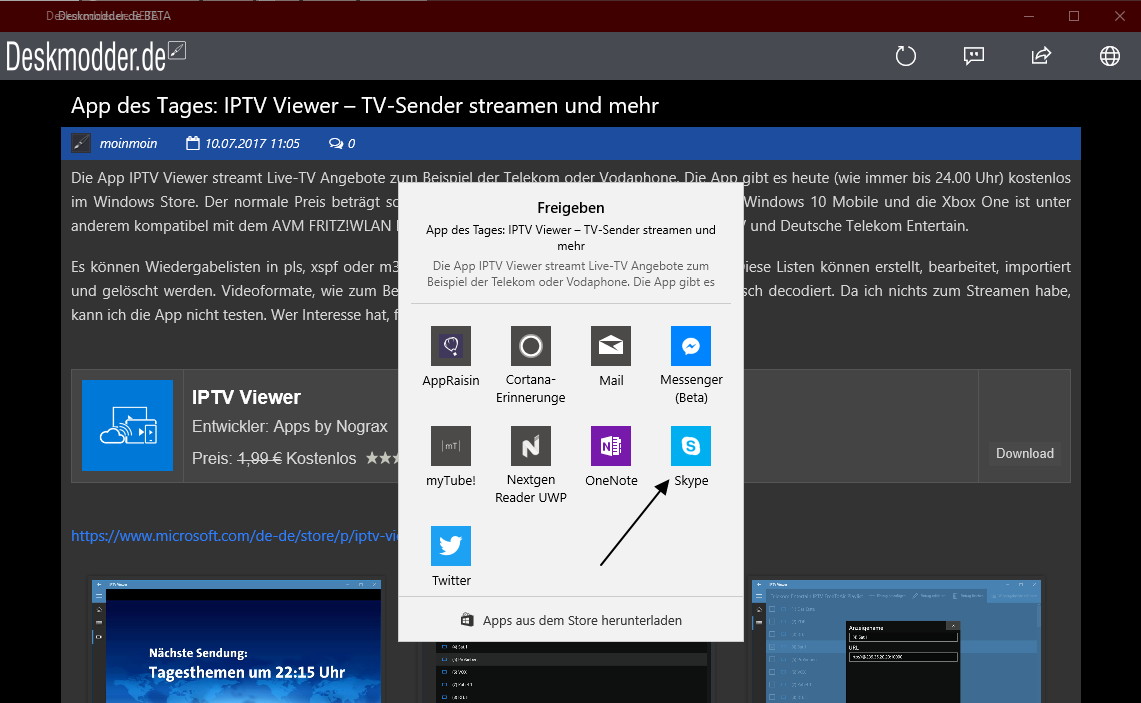Share to OneNote
This screenshot has height=703, width=1141.
pos(611,445)
